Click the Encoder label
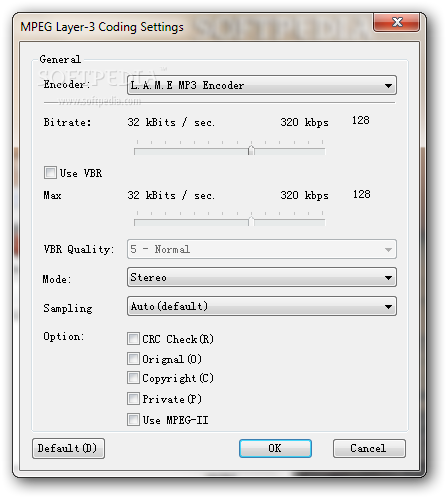 click(x=67, y=85)
